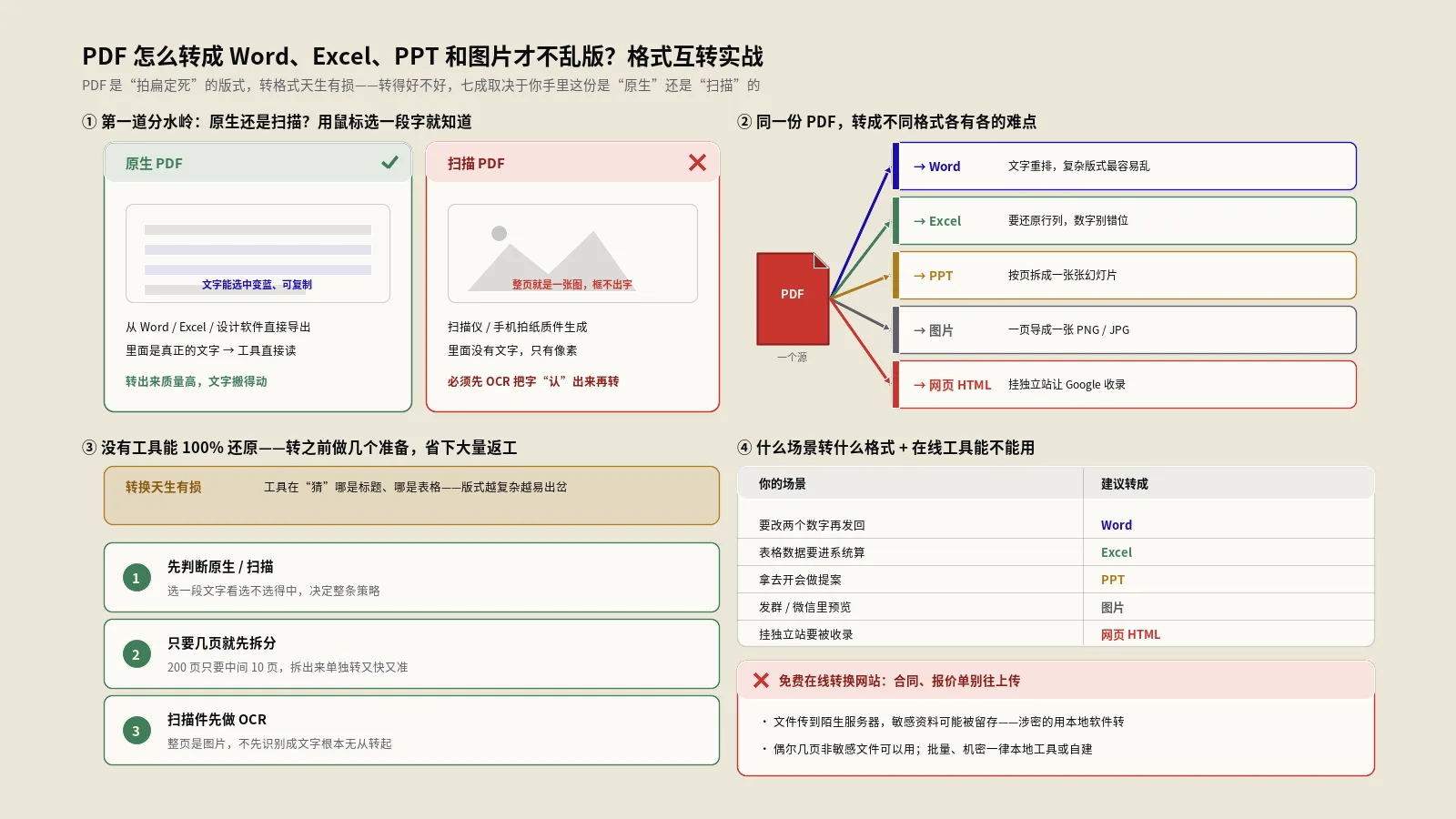This screenshot has height=819, width=1456.
Task: Click the numbered circle 1 badge
Action: click(136, 578)
